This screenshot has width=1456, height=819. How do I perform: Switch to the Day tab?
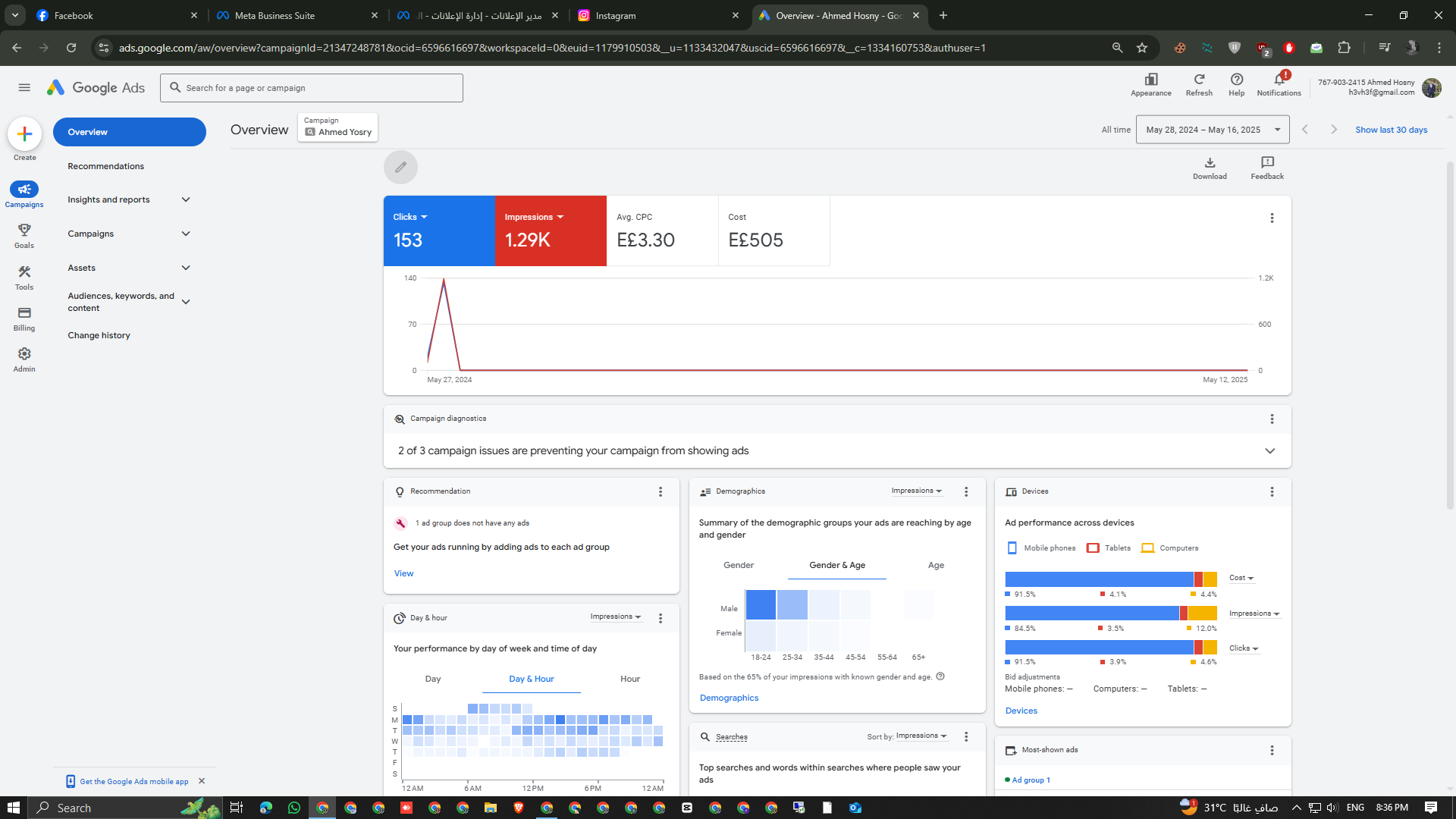(433, 679)
